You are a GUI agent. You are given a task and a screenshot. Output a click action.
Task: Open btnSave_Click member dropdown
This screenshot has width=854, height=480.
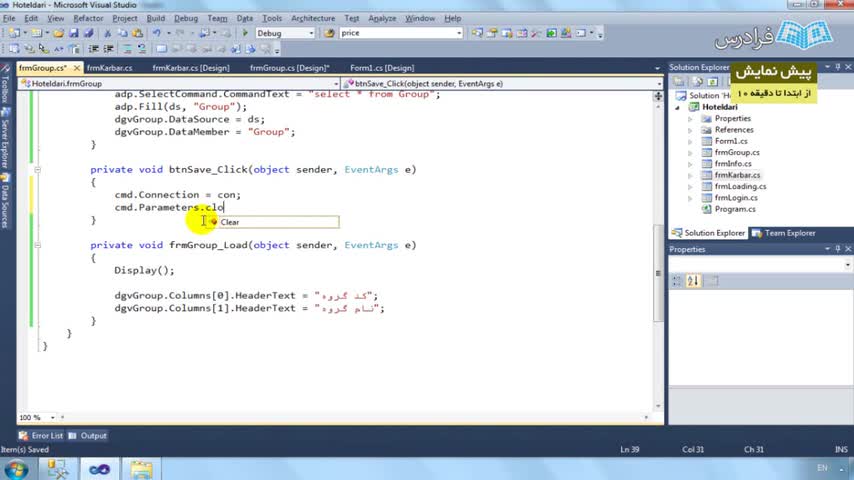pos(659,84)
